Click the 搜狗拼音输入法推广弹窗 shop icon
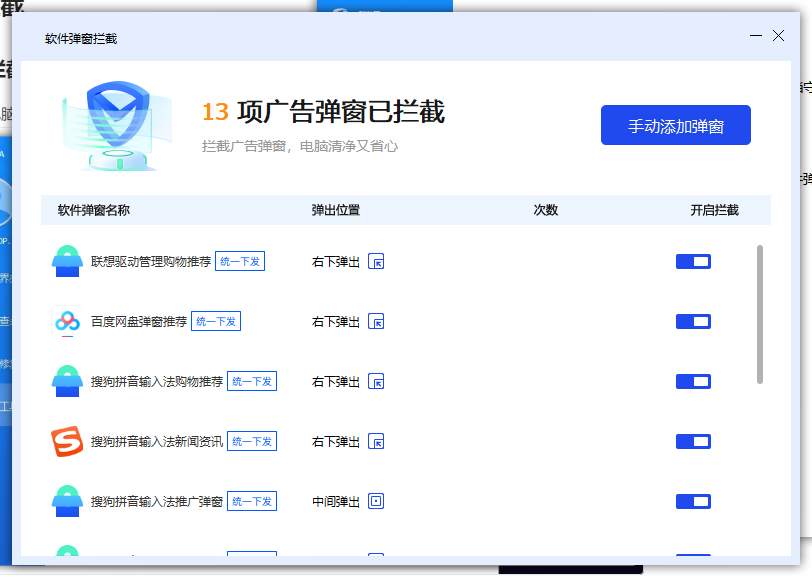Viewport: 812px width, 577px height. 67,501
